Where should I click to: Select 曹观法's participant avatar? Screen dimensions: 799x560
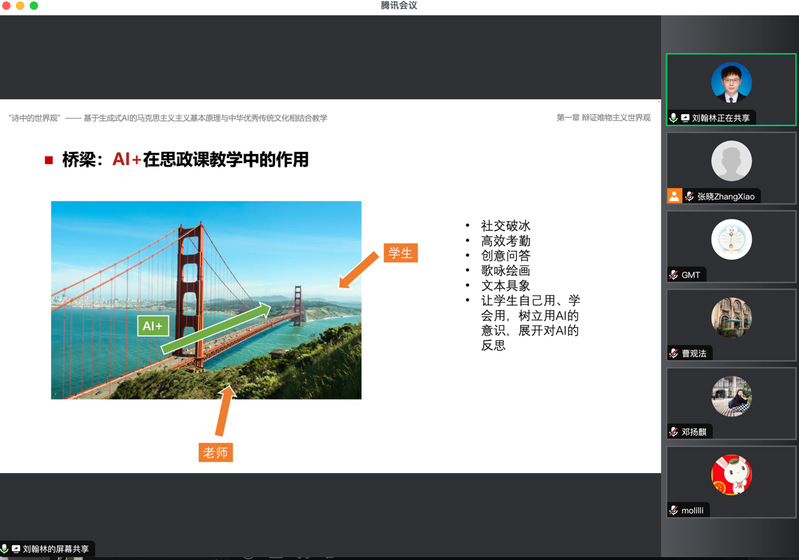point(731,317)
